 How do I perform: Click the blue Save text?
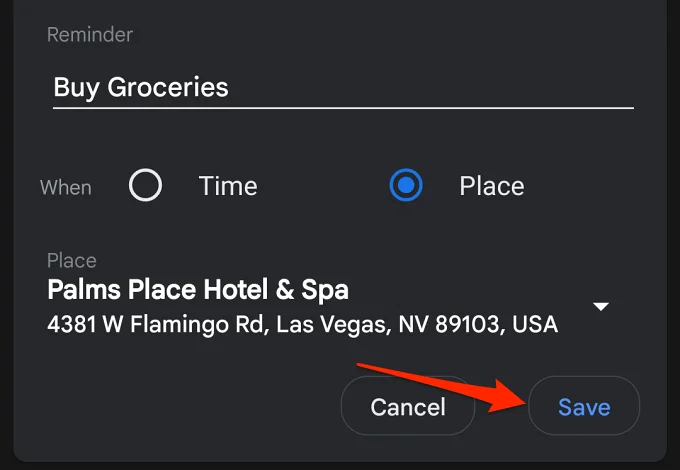584,407
